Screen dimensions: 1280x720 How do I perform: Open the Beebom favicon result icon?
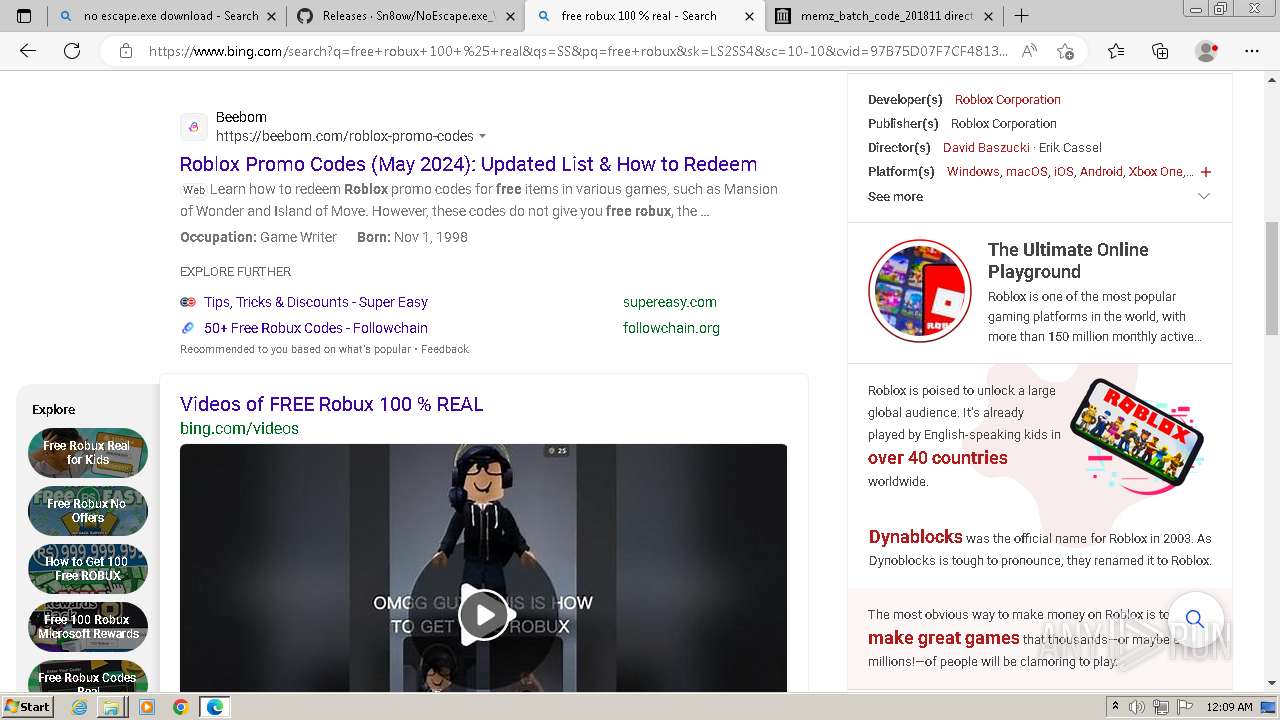(x=193, y=127)
